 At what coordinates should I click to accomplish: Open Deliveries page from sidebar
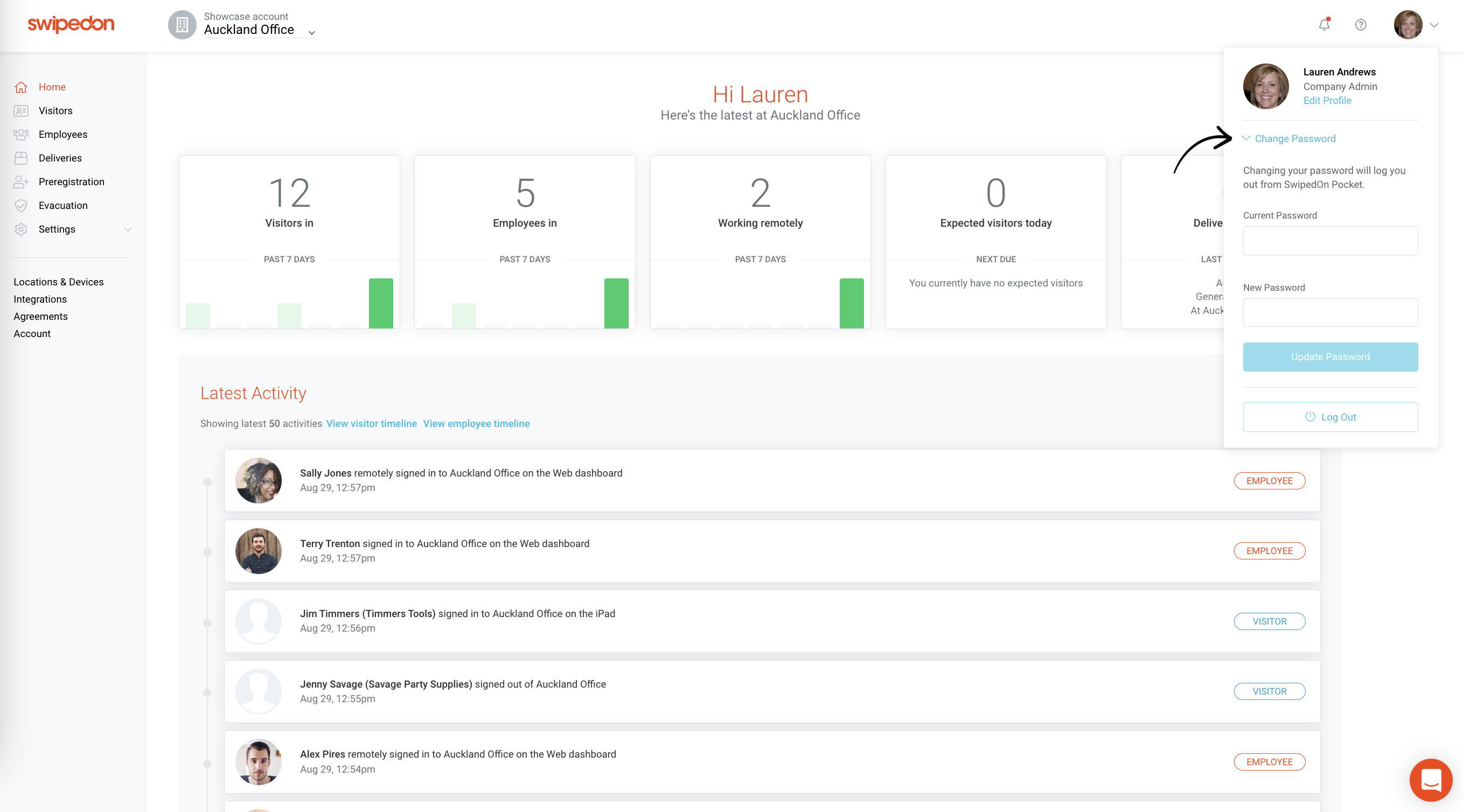pyautogui.click(x=60, y=158)
